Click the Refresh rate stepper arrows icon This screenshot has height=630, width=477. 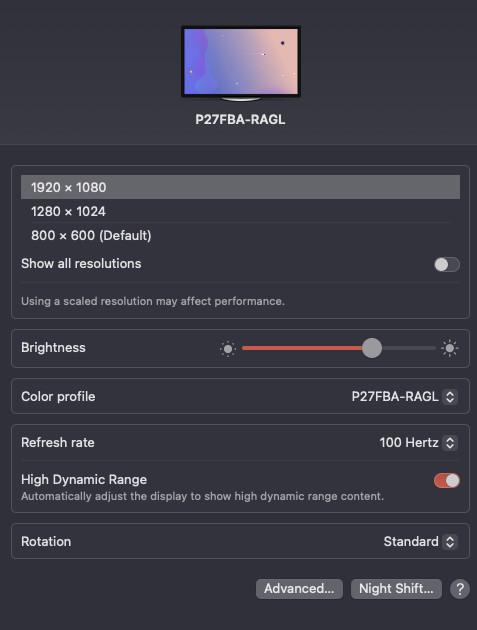(x=450, y=443)
